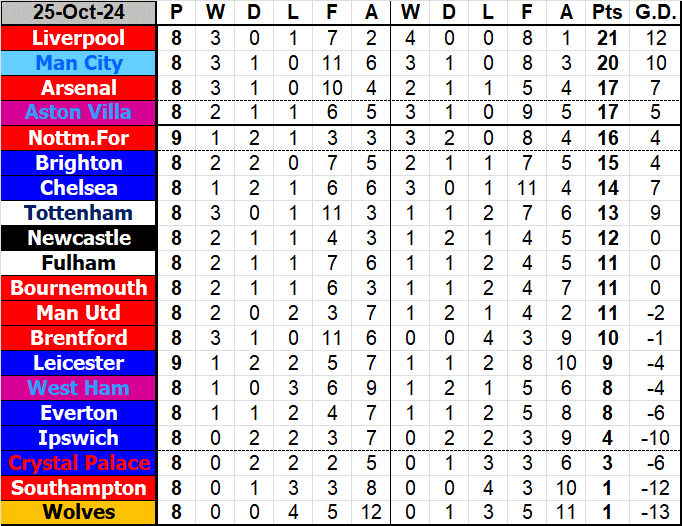Click the Liverpool team name cell
This screenshot has height=526, width=682.
[79, 38]
